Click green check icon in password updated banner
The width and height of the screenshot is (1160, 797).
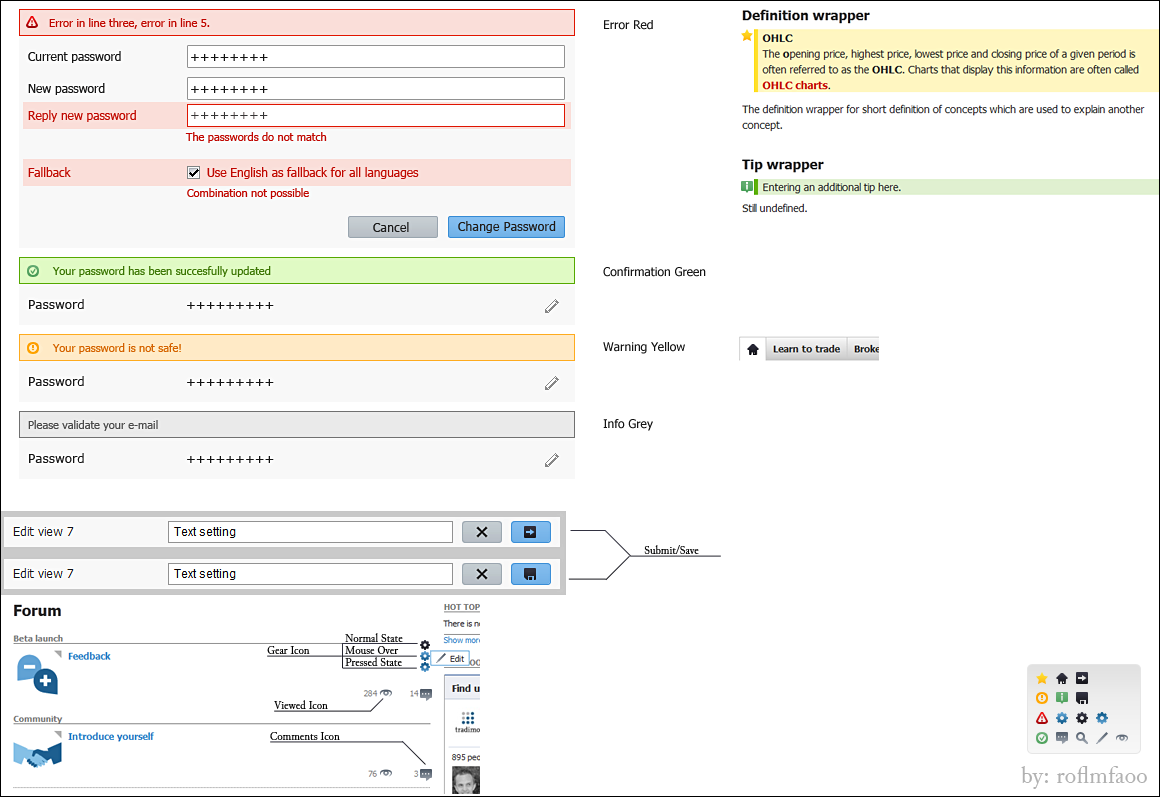pyautogui.click(x=33, y=271)
